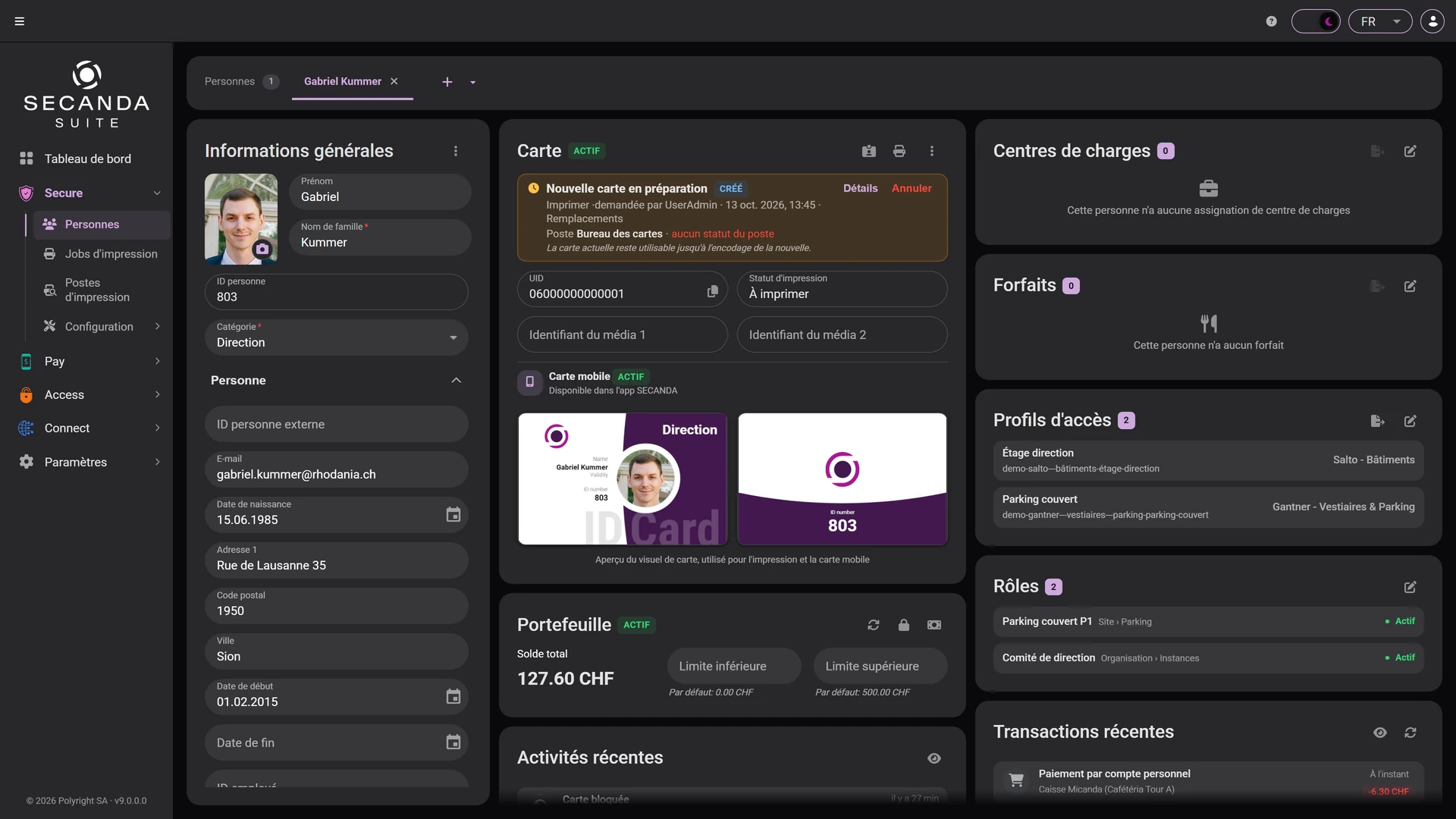Open Informations générales more options menu
1456x819 pixels.
pos(456,151)
